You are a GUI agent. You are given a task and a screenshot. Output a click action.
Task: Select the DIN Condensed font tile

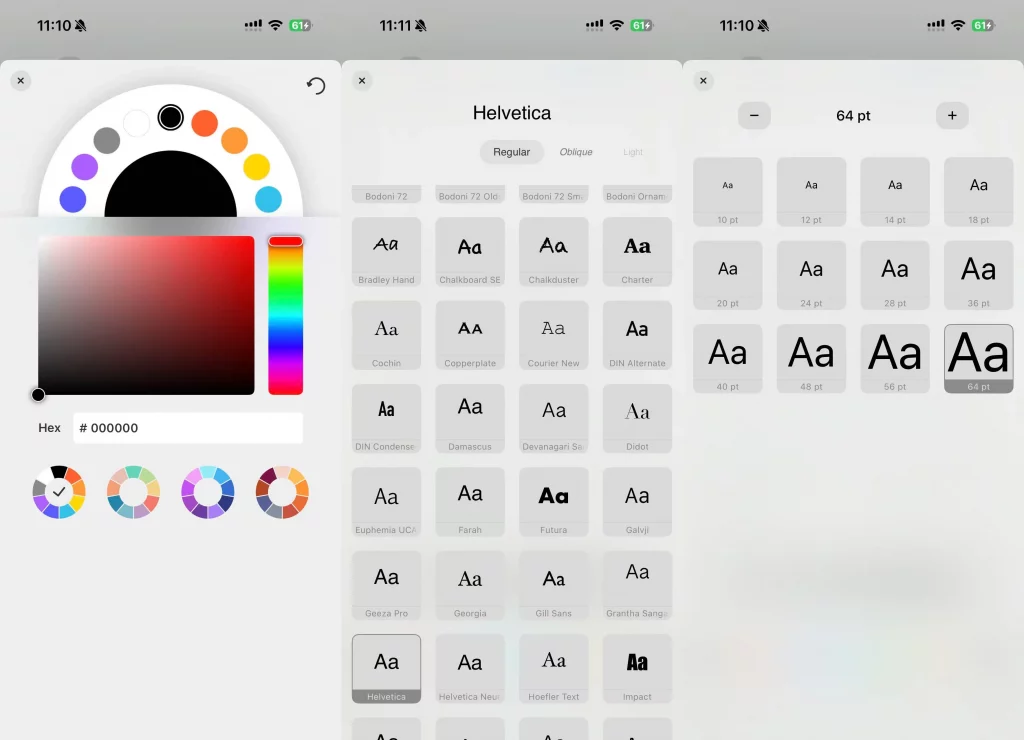[387, 419]
